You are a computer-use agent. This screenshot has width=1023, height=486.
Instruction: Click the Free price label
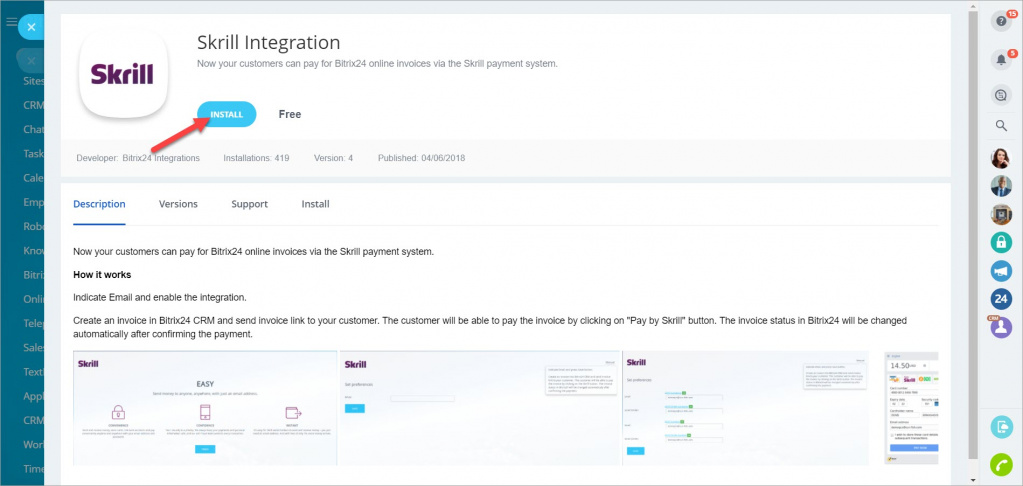290,114
